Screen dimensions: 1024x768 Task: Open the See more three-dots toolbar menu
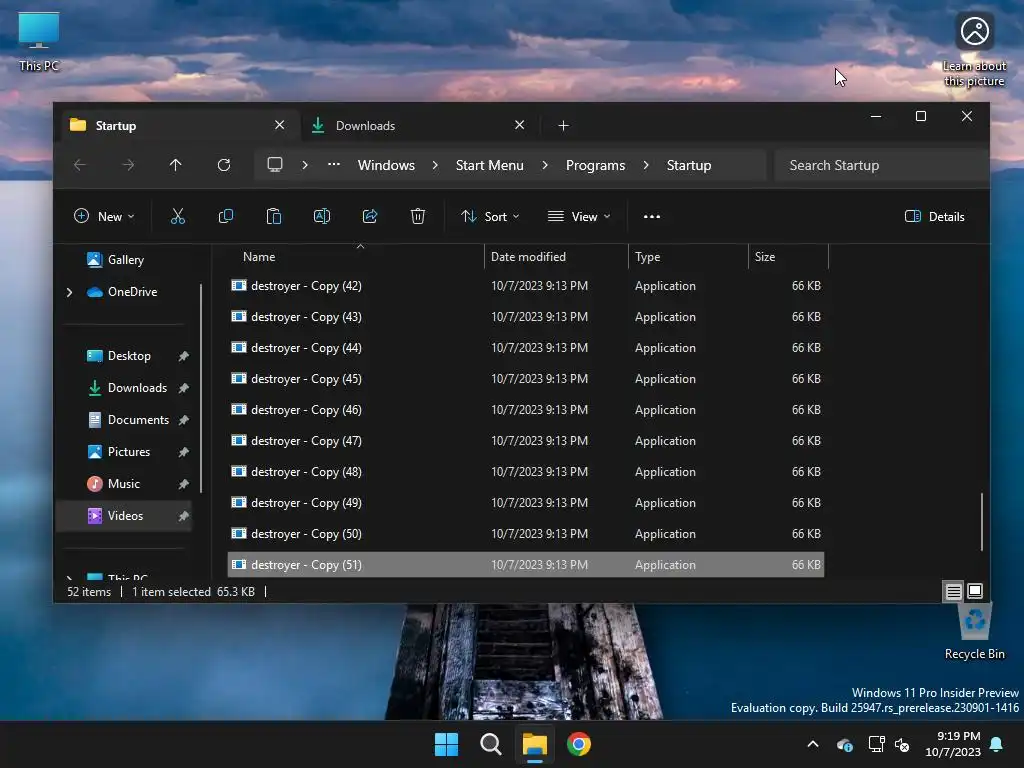pos(652,216)
